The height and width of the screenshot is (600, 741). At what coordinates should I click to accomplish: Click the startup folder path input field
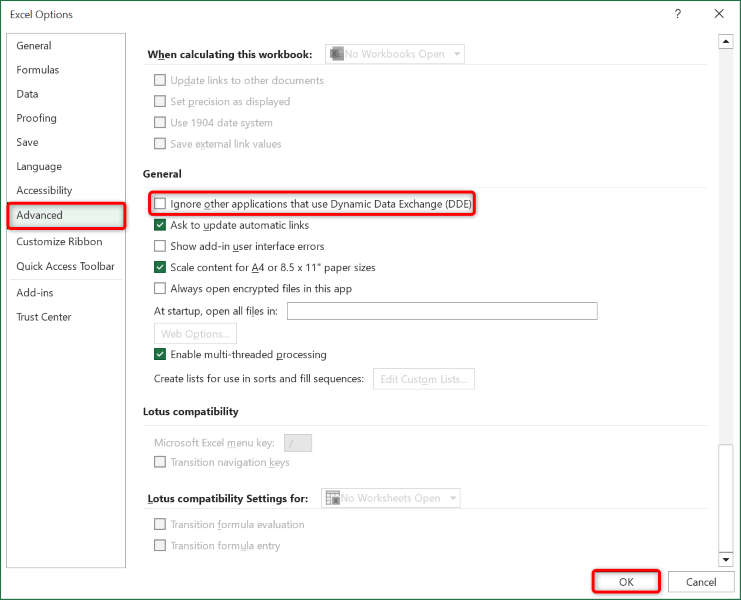(442, 311)
